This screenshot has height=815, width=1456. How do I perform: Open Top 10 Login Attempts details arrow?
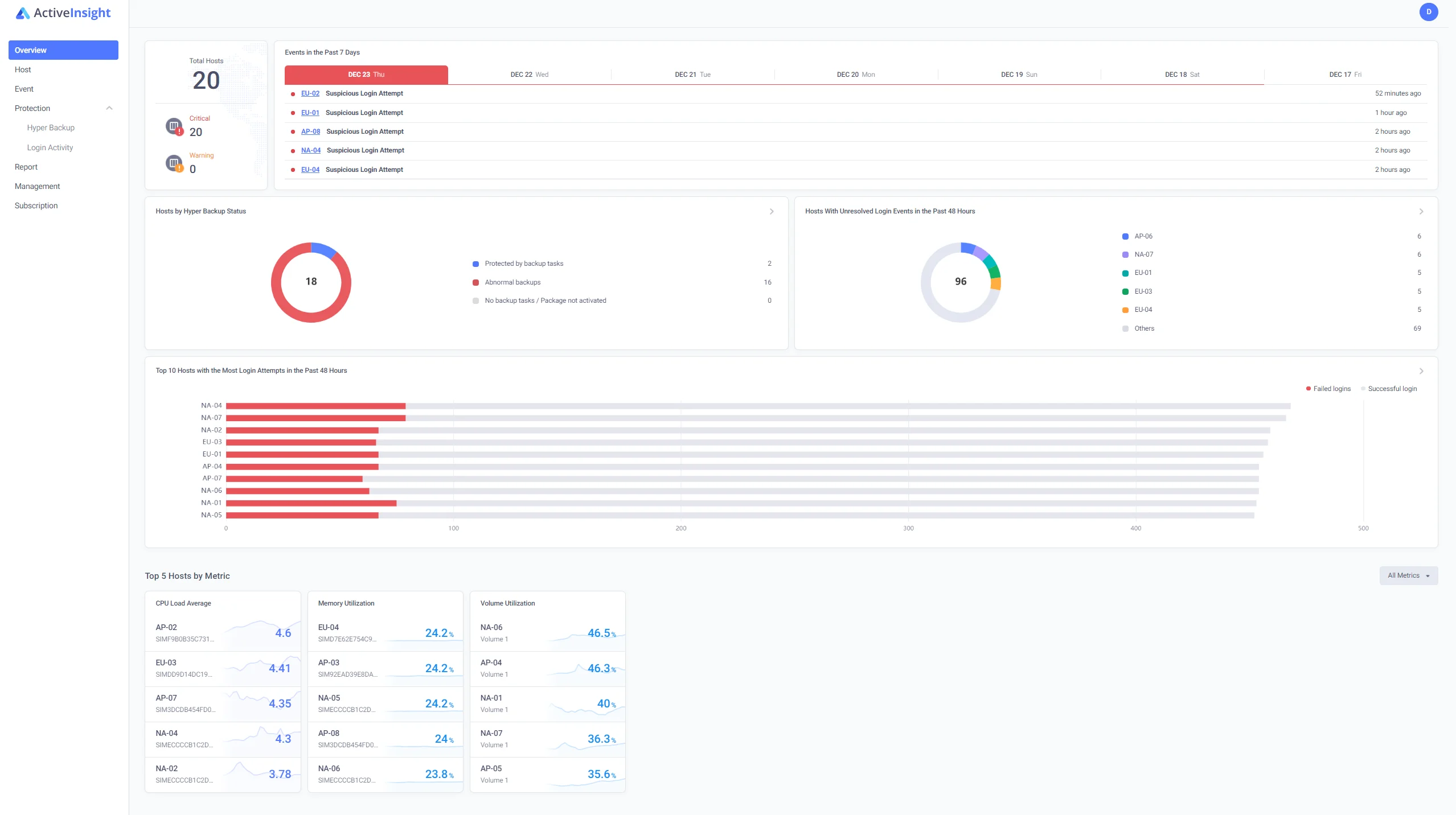coord(1421,371)
